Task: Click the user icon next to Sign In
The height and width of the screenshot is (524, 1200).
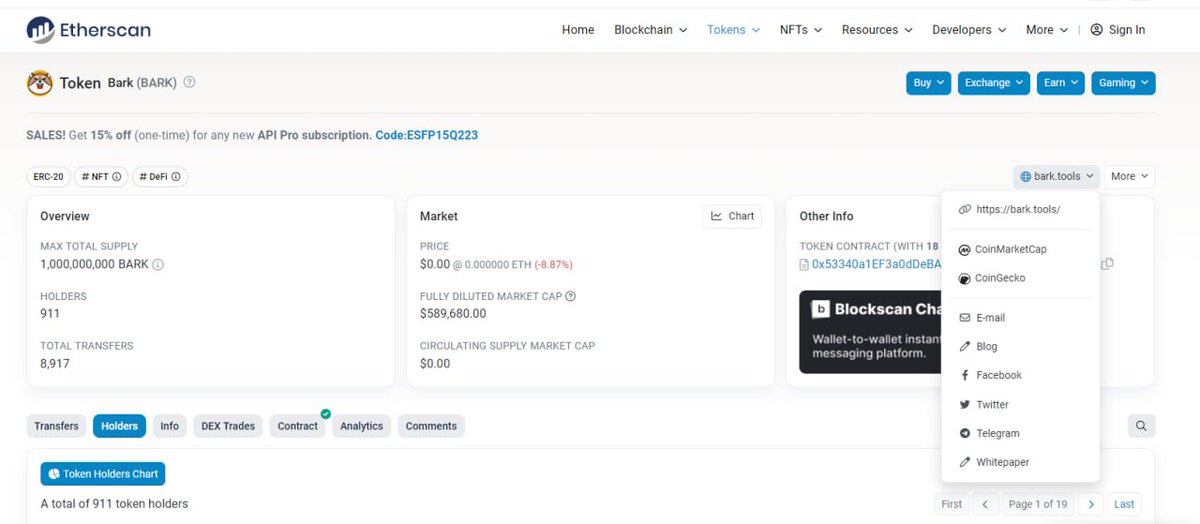Action: click(1097, 30)
